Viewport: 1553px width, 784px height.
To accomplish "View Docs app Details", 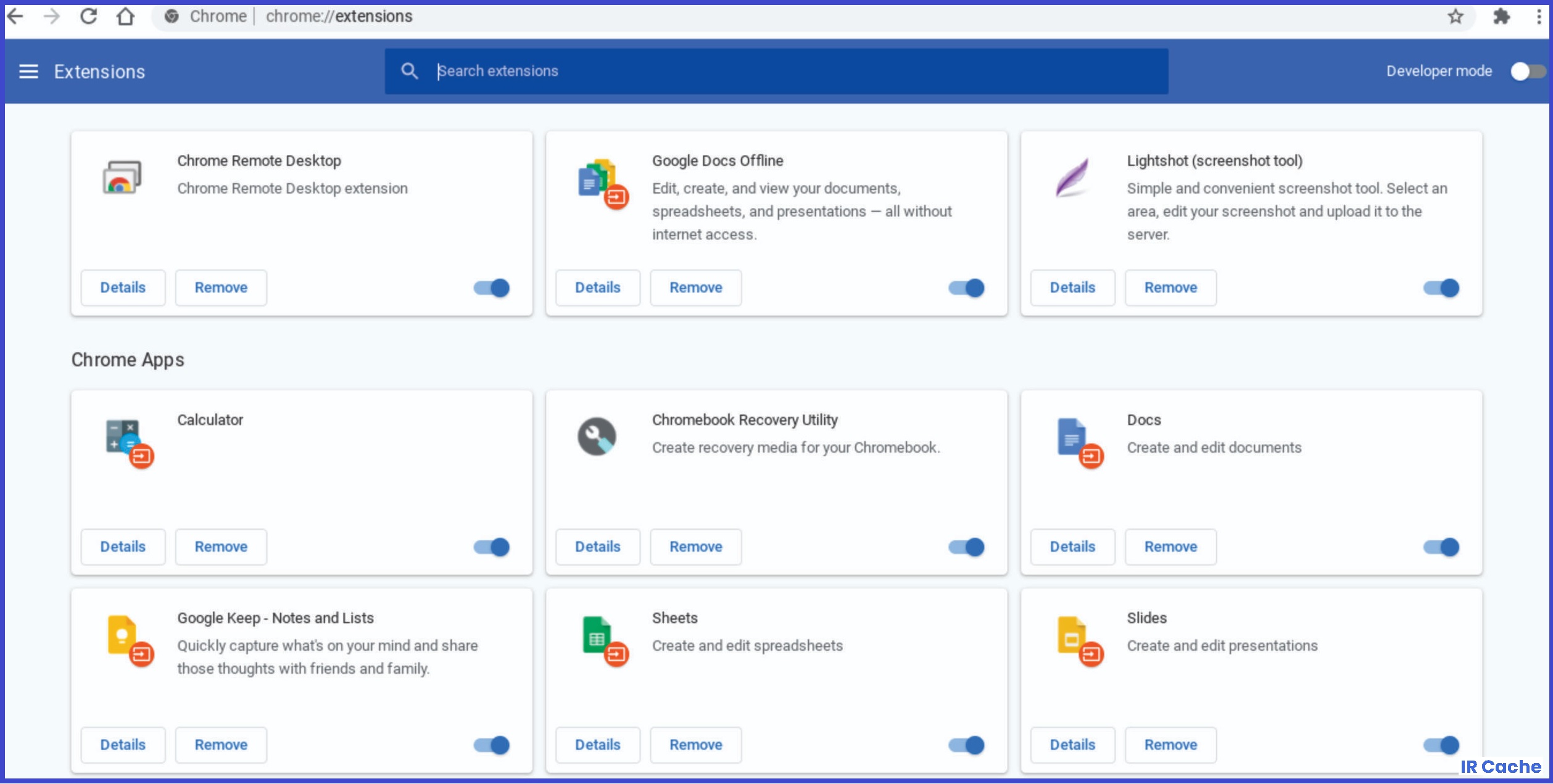I will click(x=1073, y=547).
